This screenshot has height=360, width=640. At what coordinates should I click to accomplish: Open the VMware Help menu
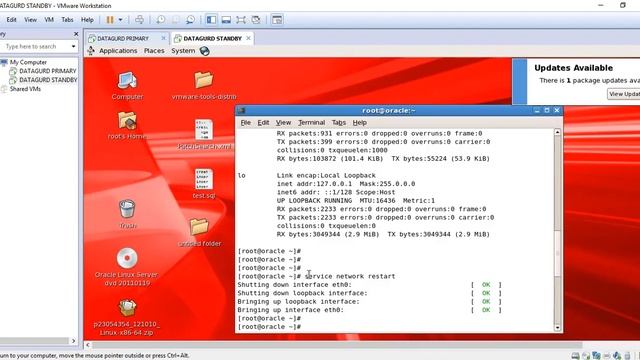coord(87,20)
